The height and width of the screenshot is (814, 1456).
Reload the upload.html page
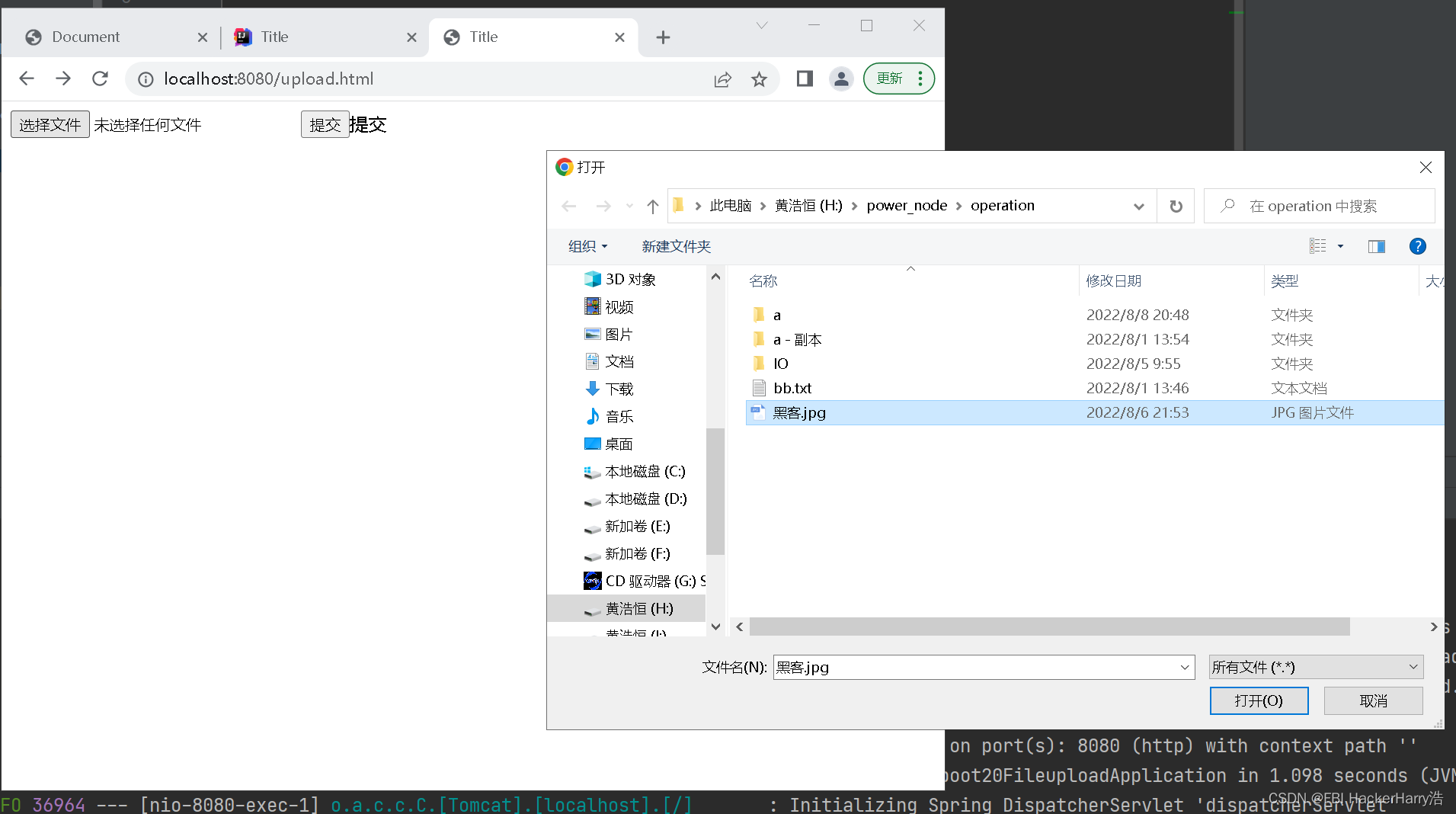100,79
